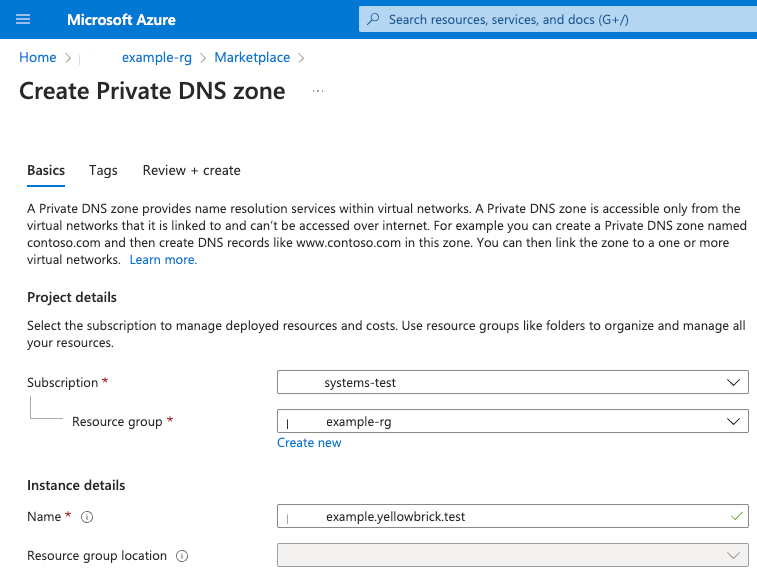Viewport: 757px width, 578px height.
Task: Open the Resource group location dropdown
Action: (x=513, y=555)
